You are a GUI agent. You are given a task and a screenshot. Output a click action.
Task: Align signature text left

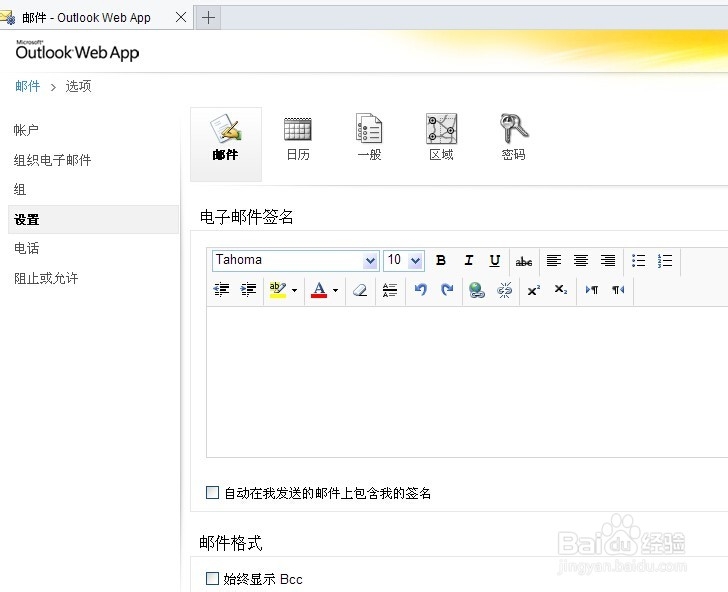(553, 260)
